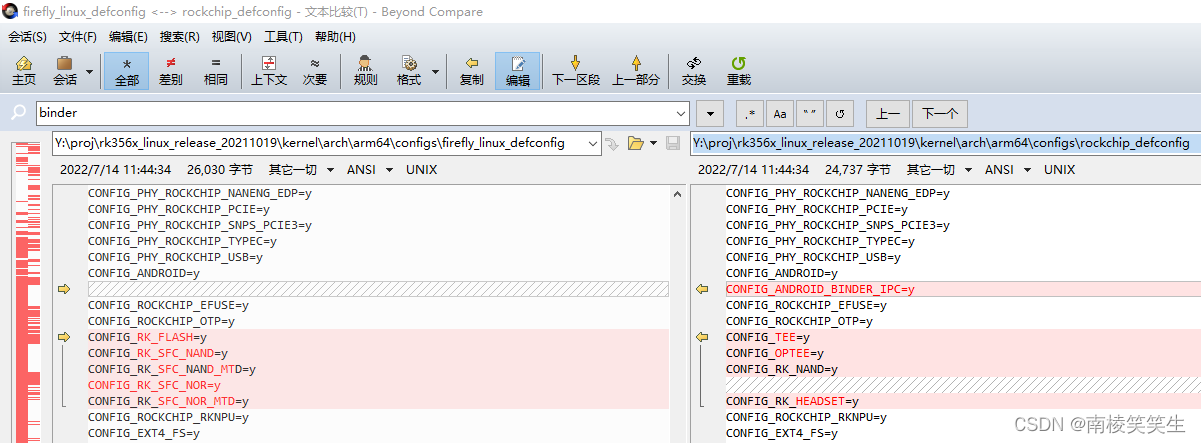Click right gutter arrow beside CONFIG_TEE
The width and height of the screenshot is (1201, 443).
click(702, 337)
